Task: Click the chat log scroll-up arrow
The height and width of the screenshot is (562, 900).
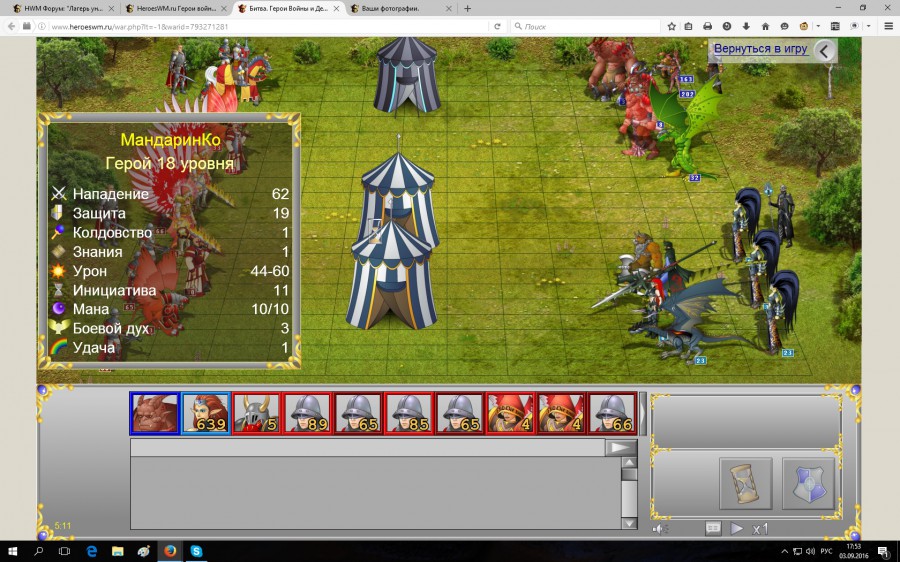Action: click(629, 462)
